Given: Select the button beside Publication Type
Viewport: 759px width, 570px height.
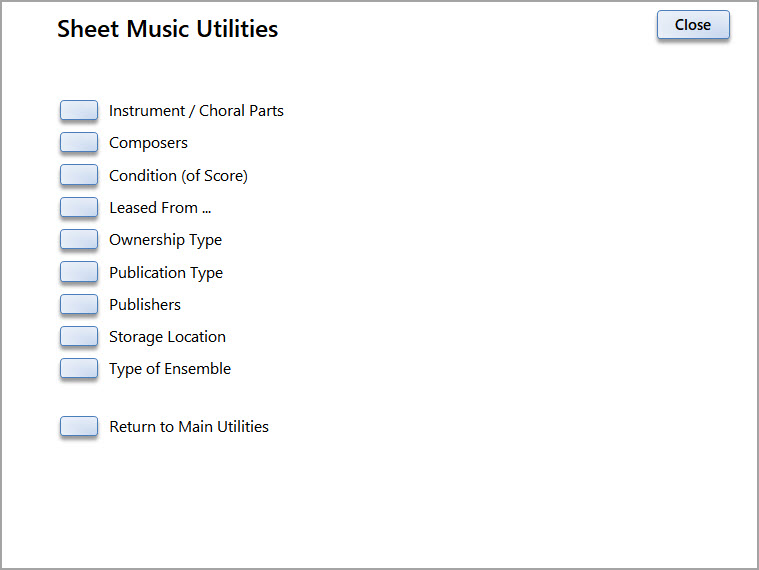Looking at the screenshot, I should [x=79, y=272].
